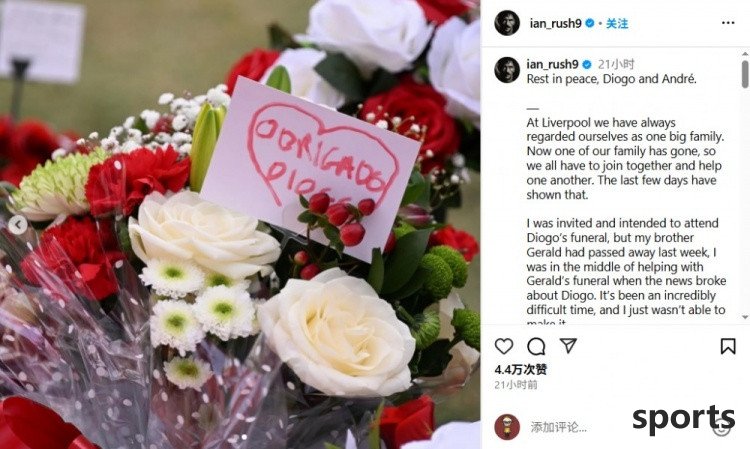
Task: Click the 21小时前 timestamp below likes
Action: coord(516,384)
